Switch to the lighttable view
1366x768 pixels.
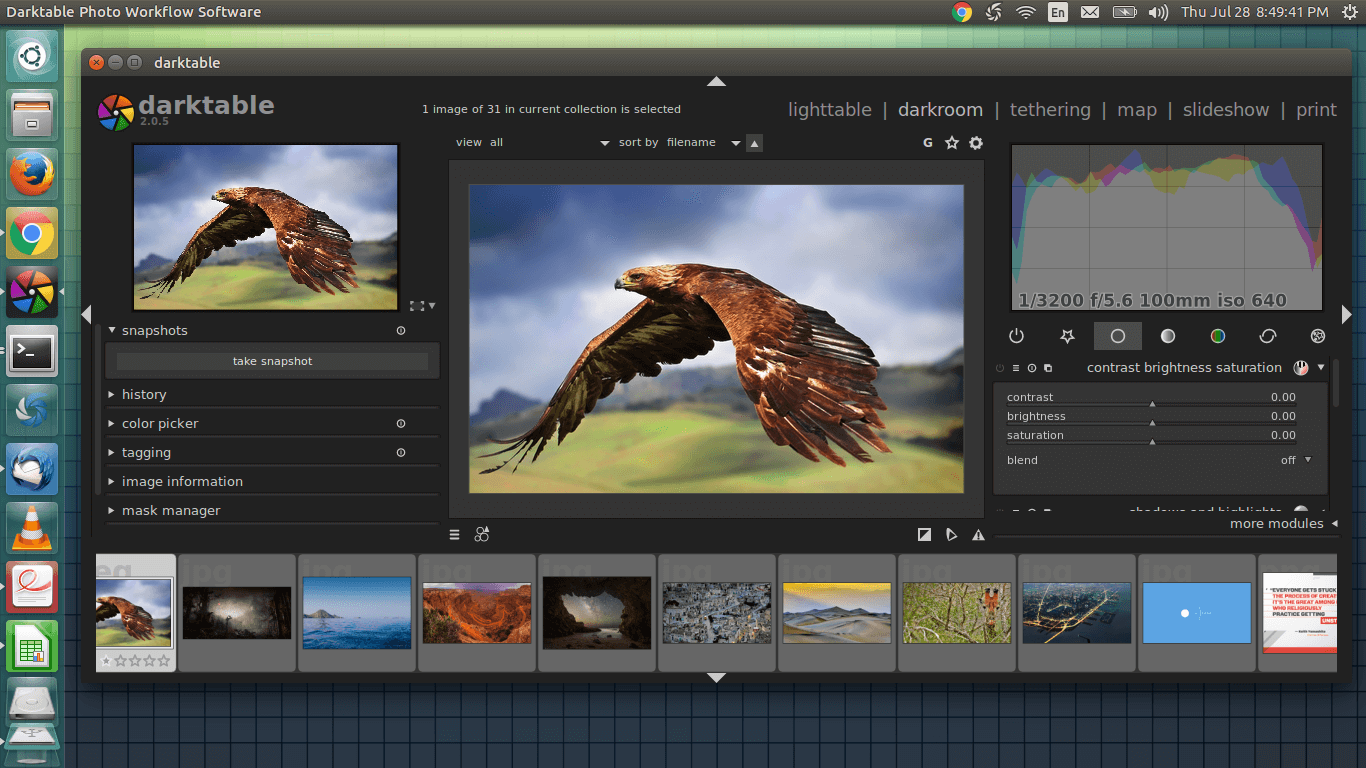click(829, 110)
